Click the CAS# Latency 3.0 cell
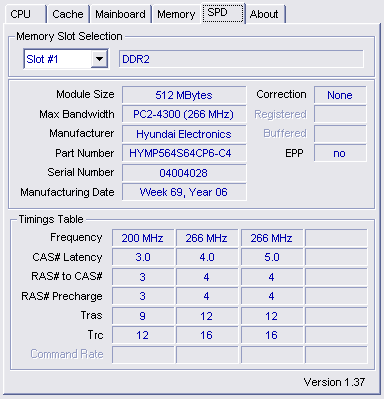384x399 pixels. 143,257
